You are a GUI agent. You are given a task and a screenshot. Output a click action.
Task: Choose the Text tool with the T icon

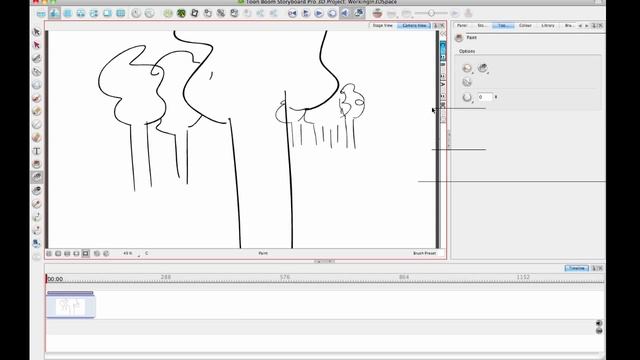pos(36,151)
